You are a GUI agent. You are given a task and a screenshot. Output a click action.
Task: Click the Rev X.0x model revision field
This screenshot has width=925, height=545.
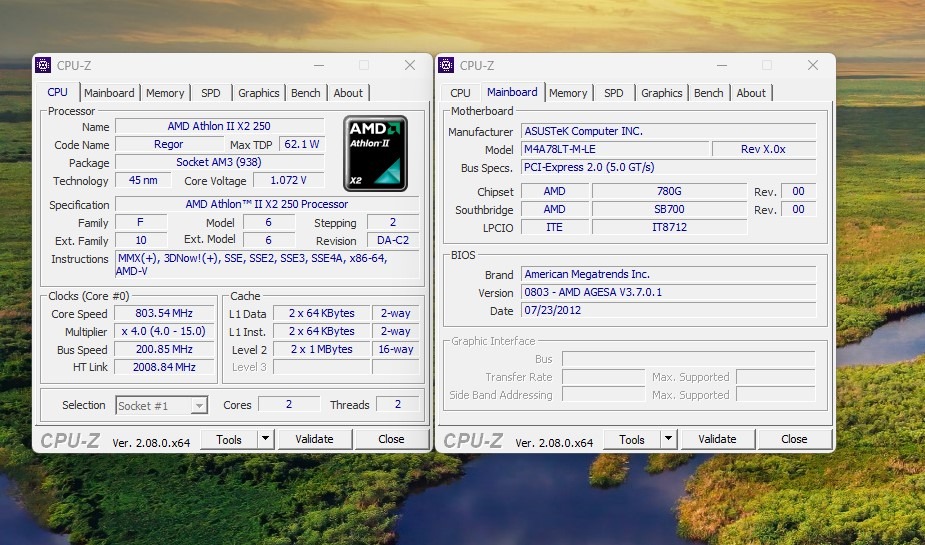764,149
